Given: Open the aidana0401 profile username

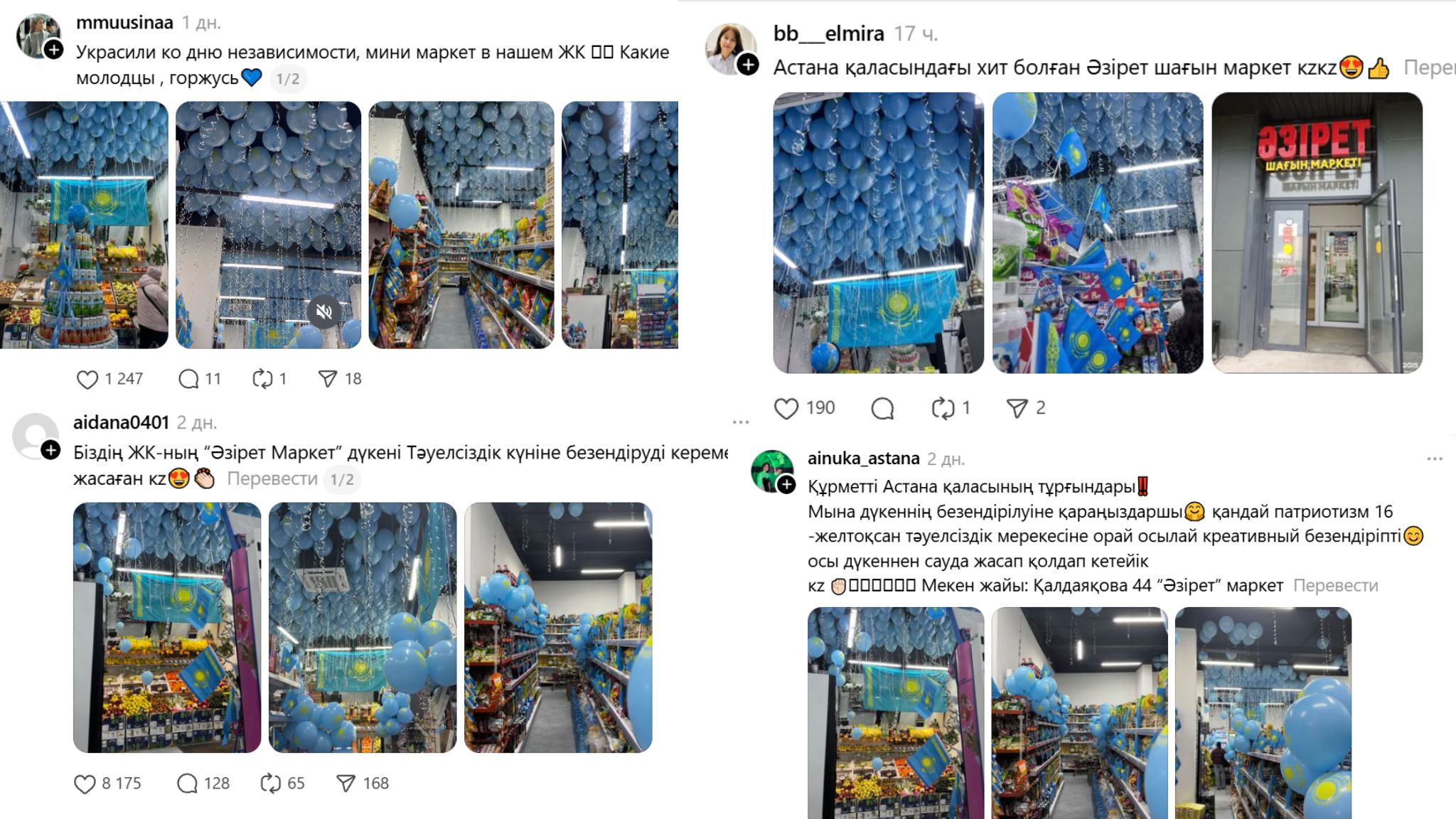Looking at the screenshot, I should (121, 422).
